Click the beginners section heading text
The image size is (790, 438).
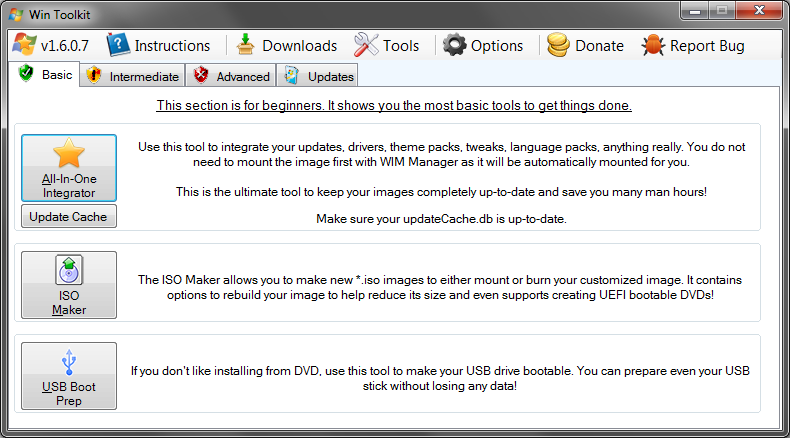394,105
